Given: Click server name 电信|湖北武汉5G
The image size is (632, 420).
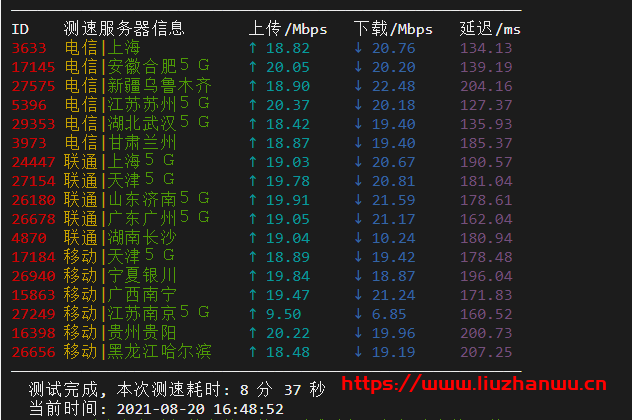Looking at the screenshot, I should point(137,124).
